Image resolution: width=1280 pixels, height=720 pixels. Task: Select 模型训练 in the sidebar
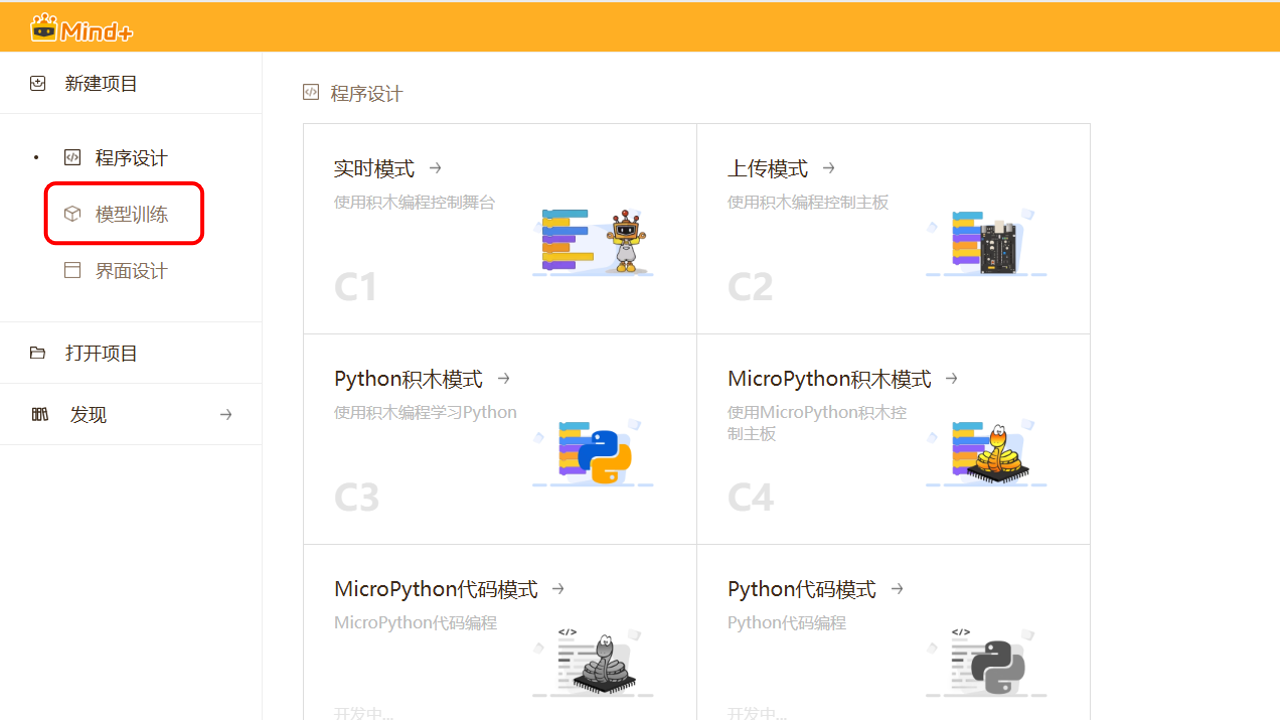coord(131,214)
